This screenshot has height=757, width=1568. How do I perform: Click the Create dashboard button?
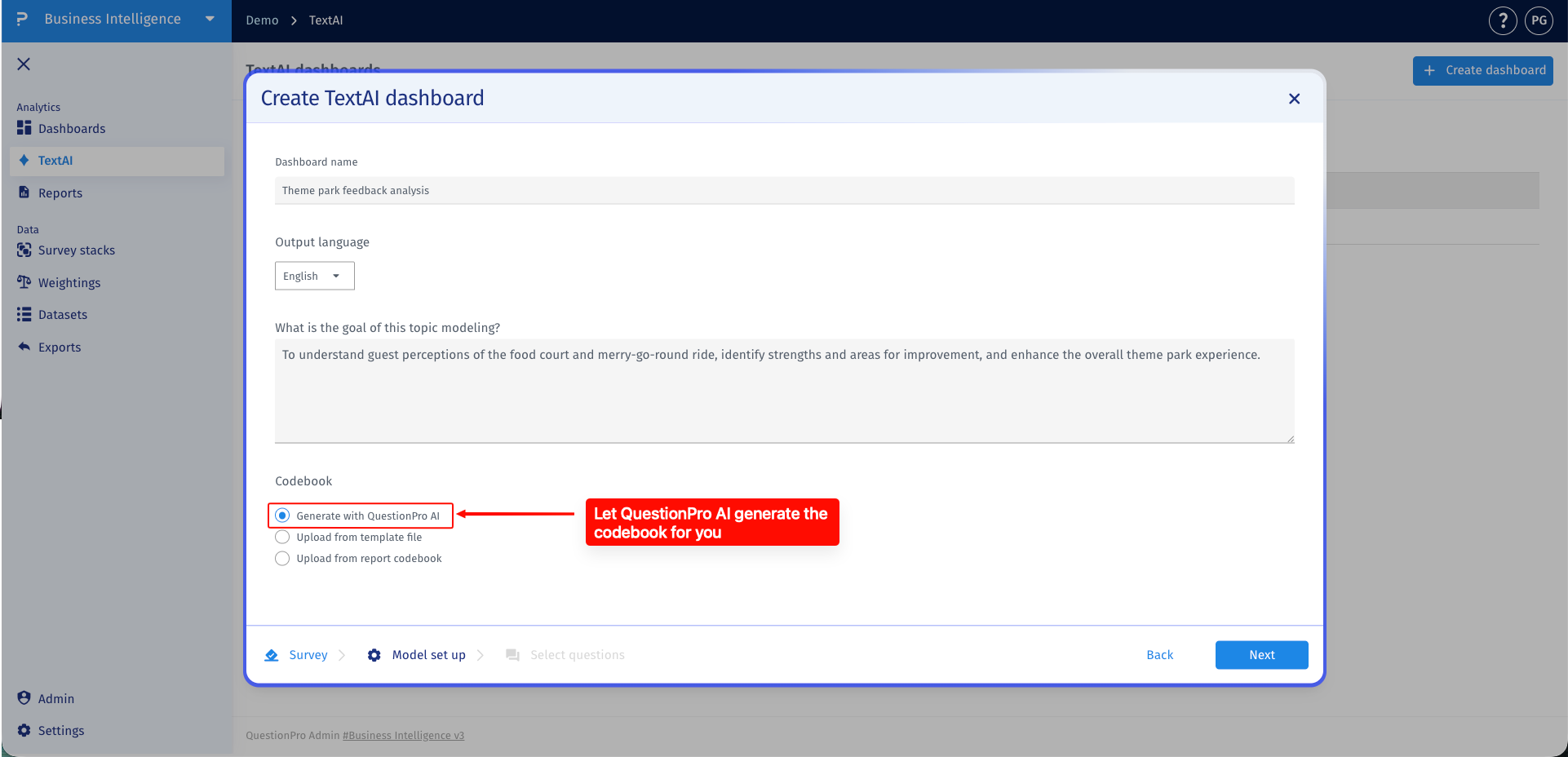click(x=1483, y=71)
